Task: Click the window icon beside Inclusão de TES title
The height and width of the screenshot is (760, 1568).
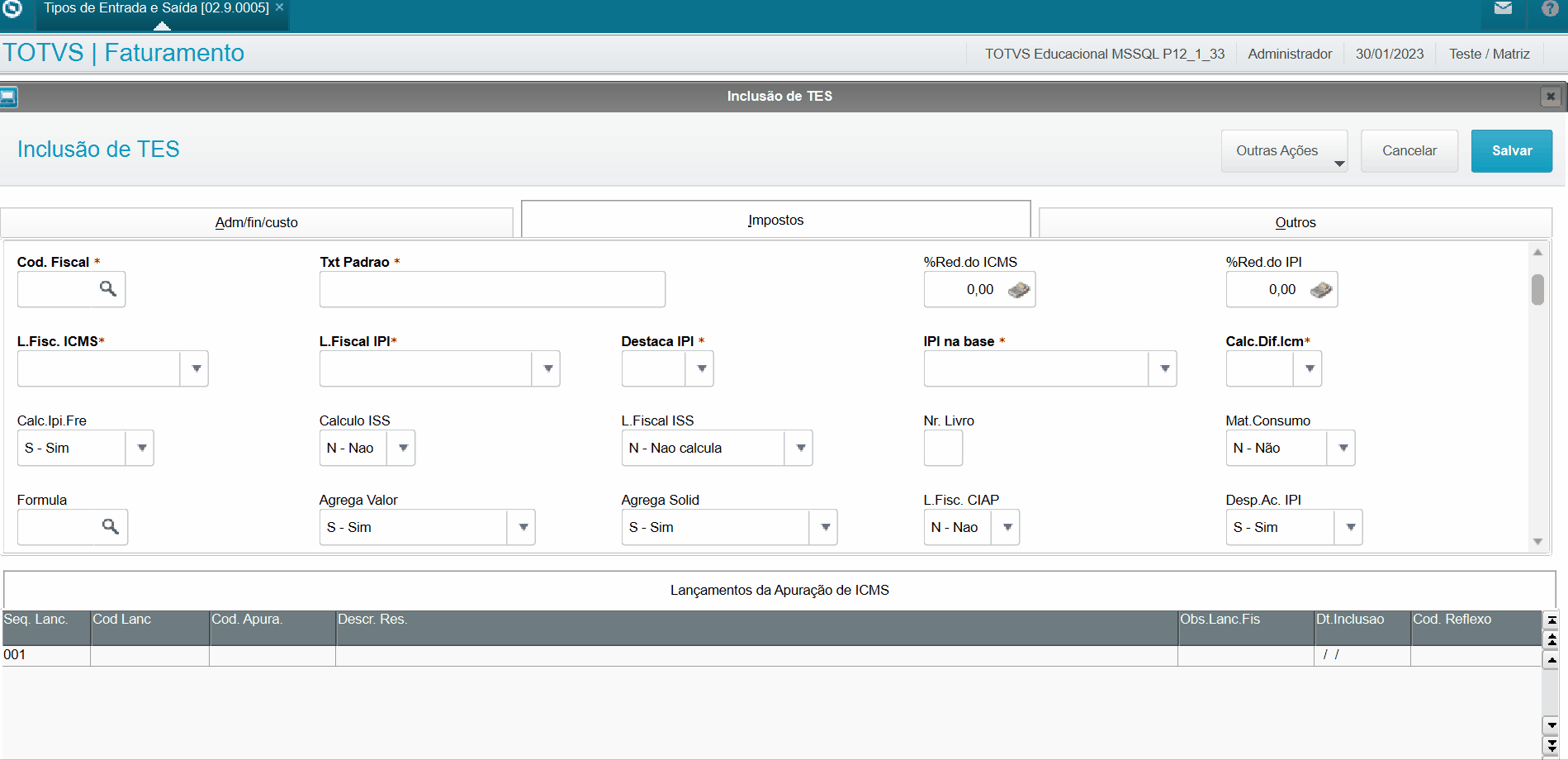Action: (x=9, y=97)
